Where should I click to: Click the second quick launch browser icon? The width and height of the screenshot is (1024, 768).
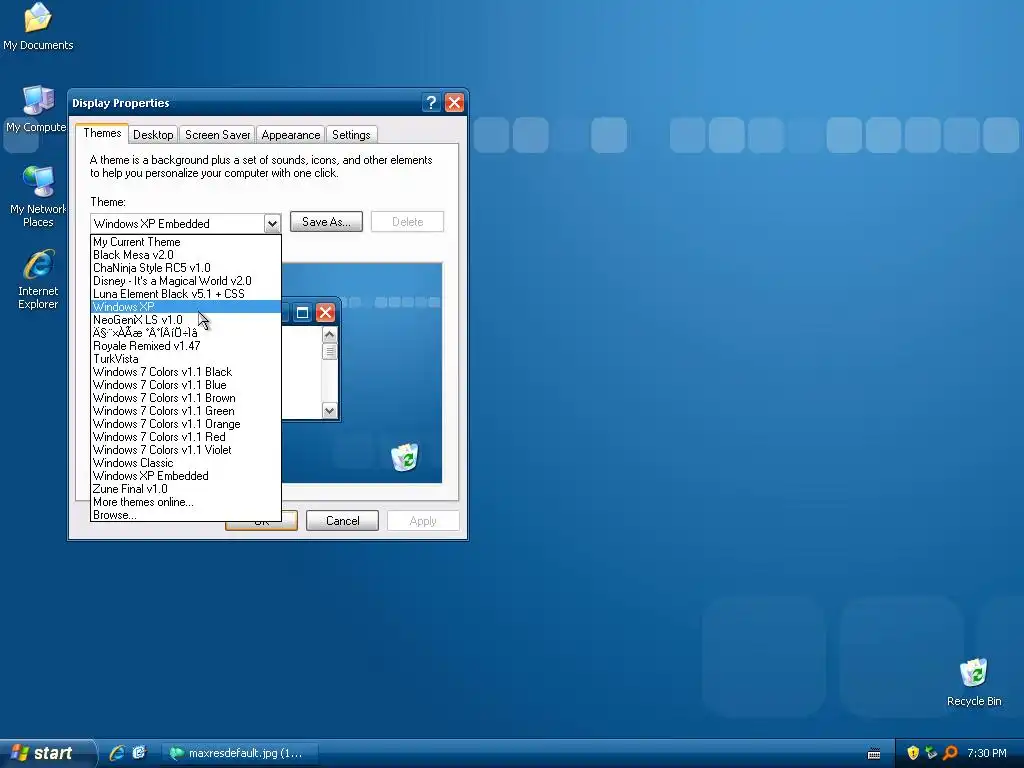(x=139, y=753)
